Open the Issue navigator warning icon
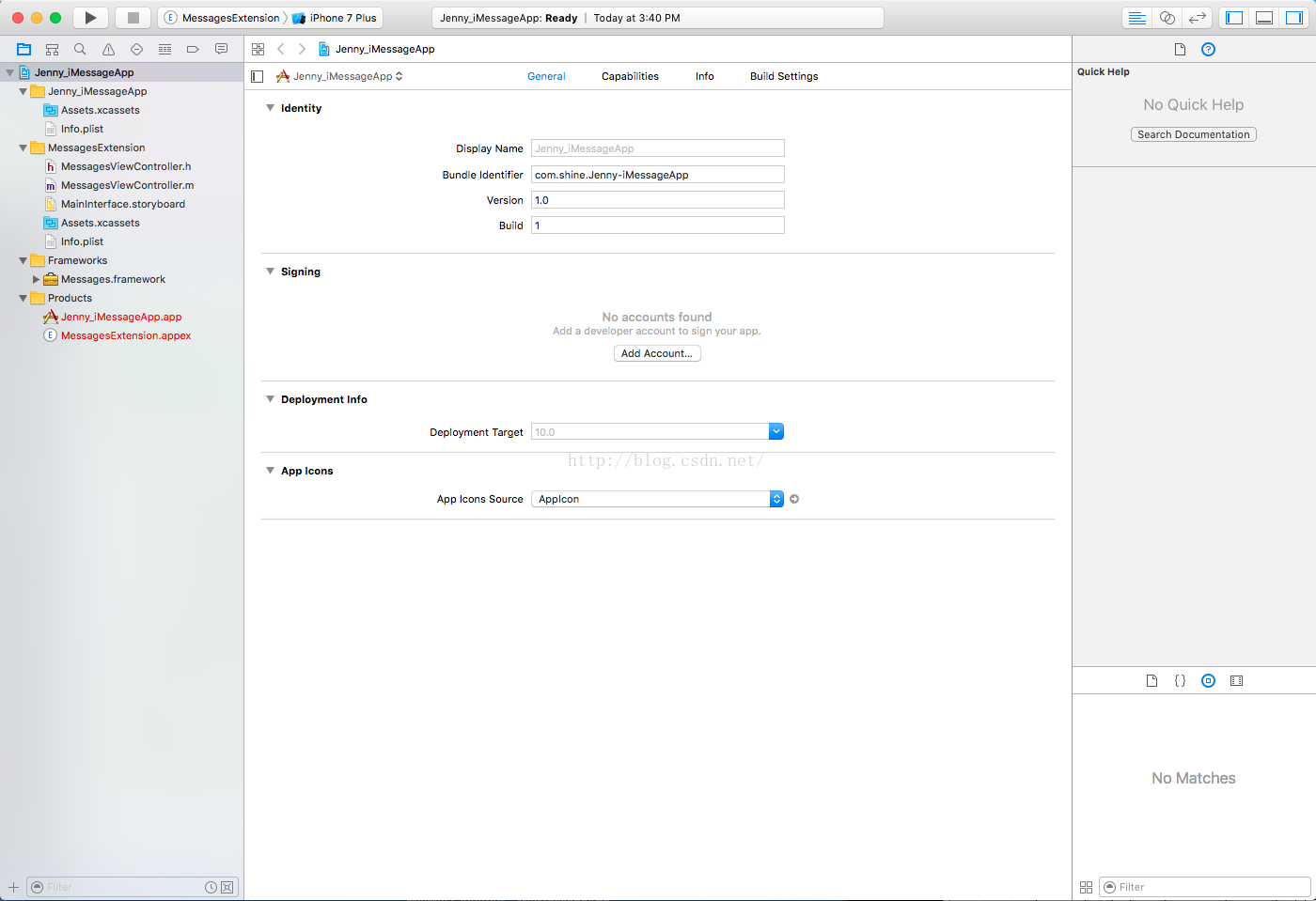1316x901 pixels. 108,49
